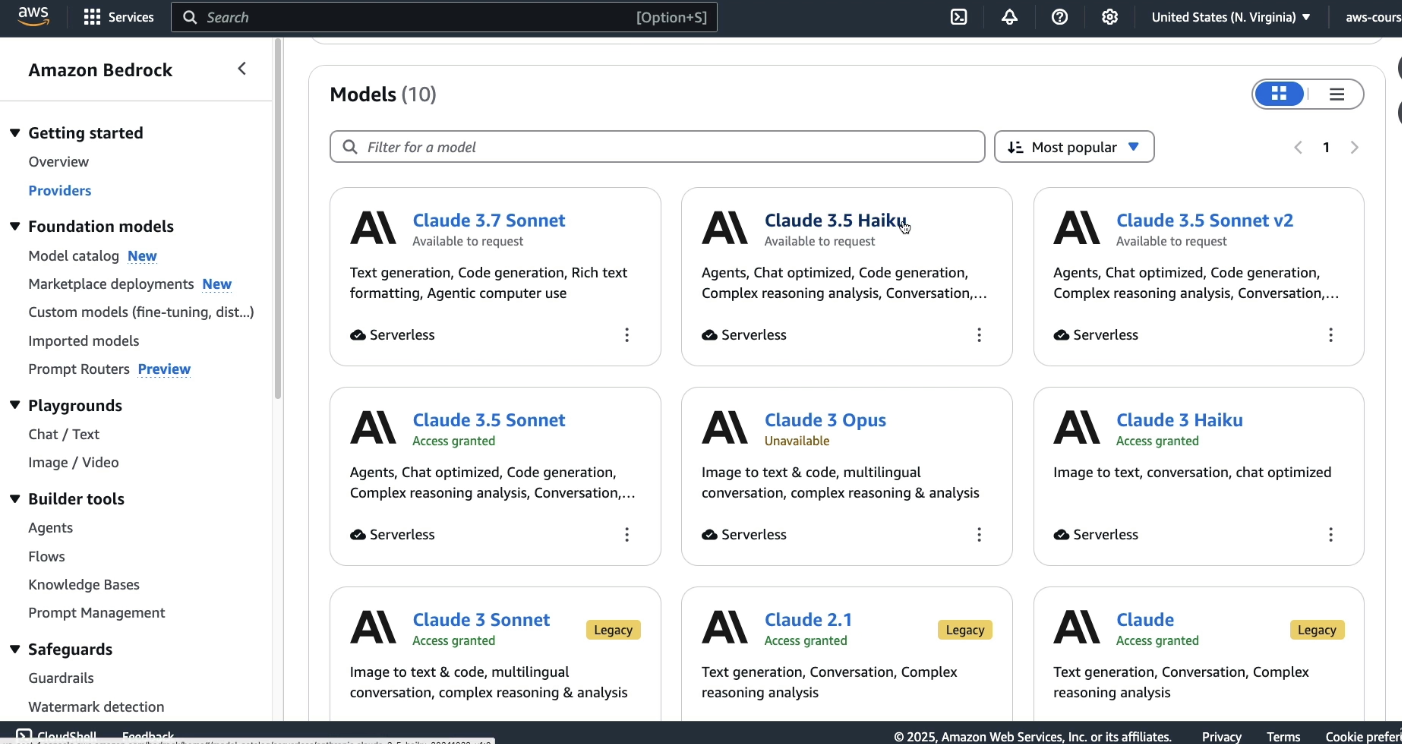The image size is (1402, 744).
Task: Open Custom models in the sidebar
Action: 141,312
